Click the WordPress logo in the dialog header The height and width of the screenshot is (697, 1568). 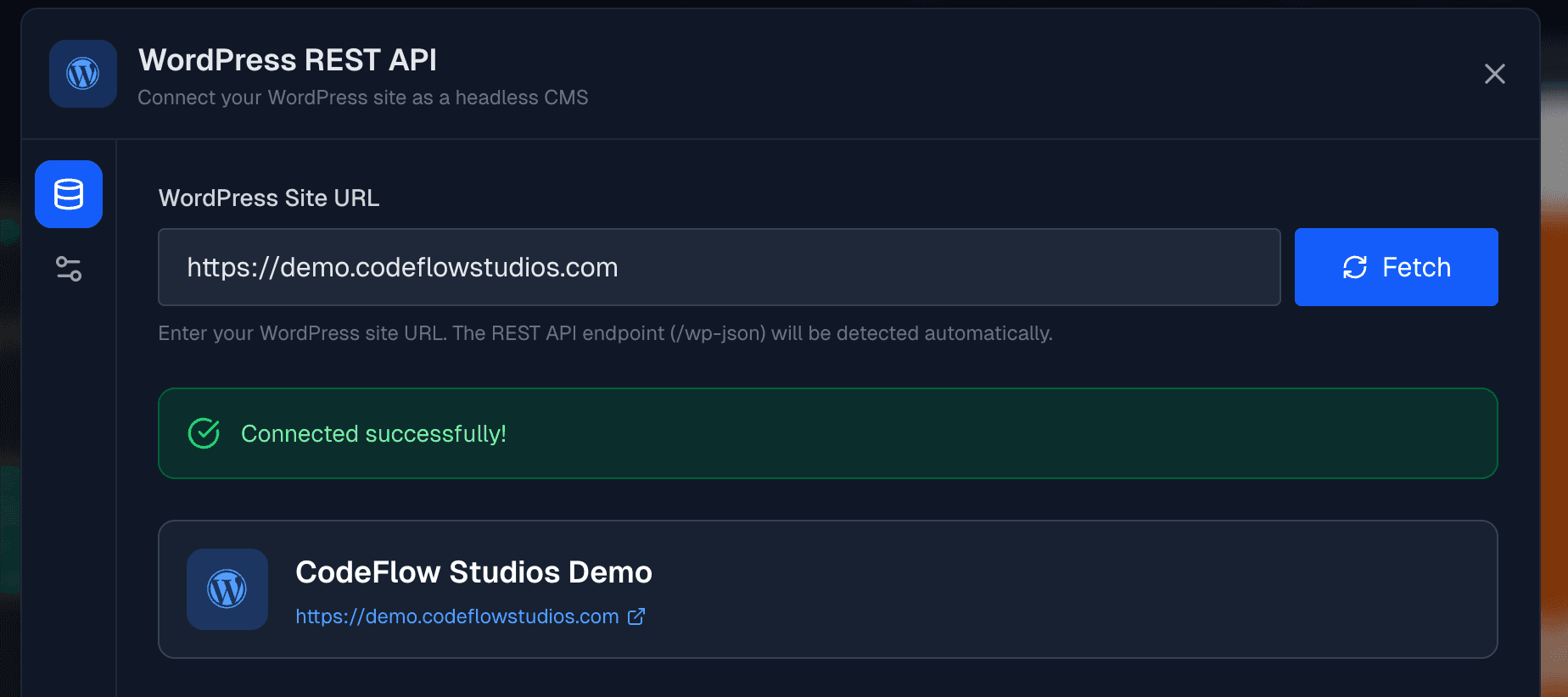(83, 74)
